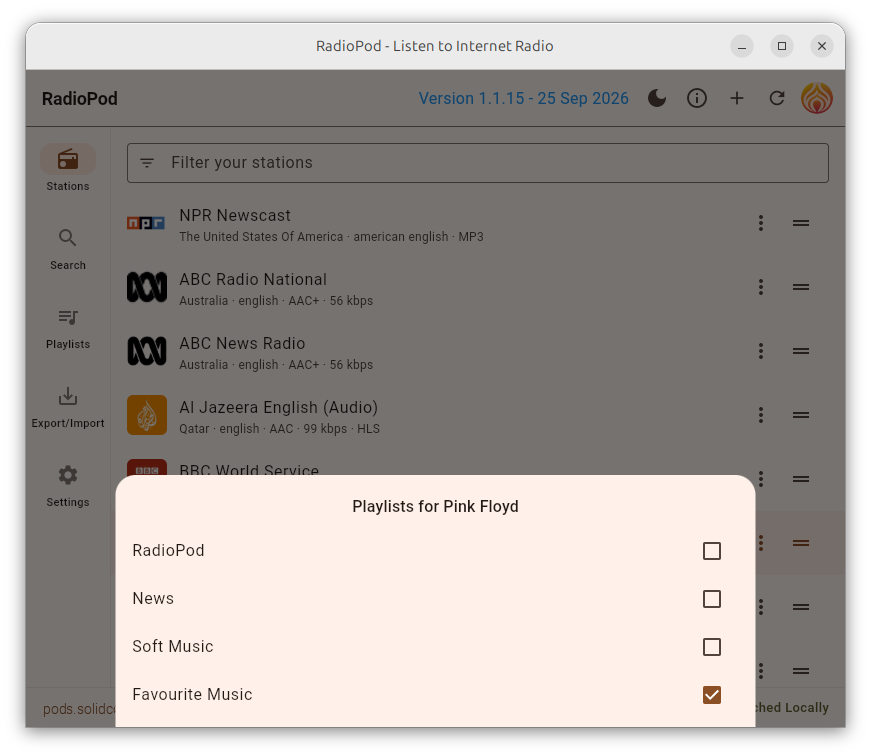
Task: Open Settings from the sidebar
Action: coord(68,486)
